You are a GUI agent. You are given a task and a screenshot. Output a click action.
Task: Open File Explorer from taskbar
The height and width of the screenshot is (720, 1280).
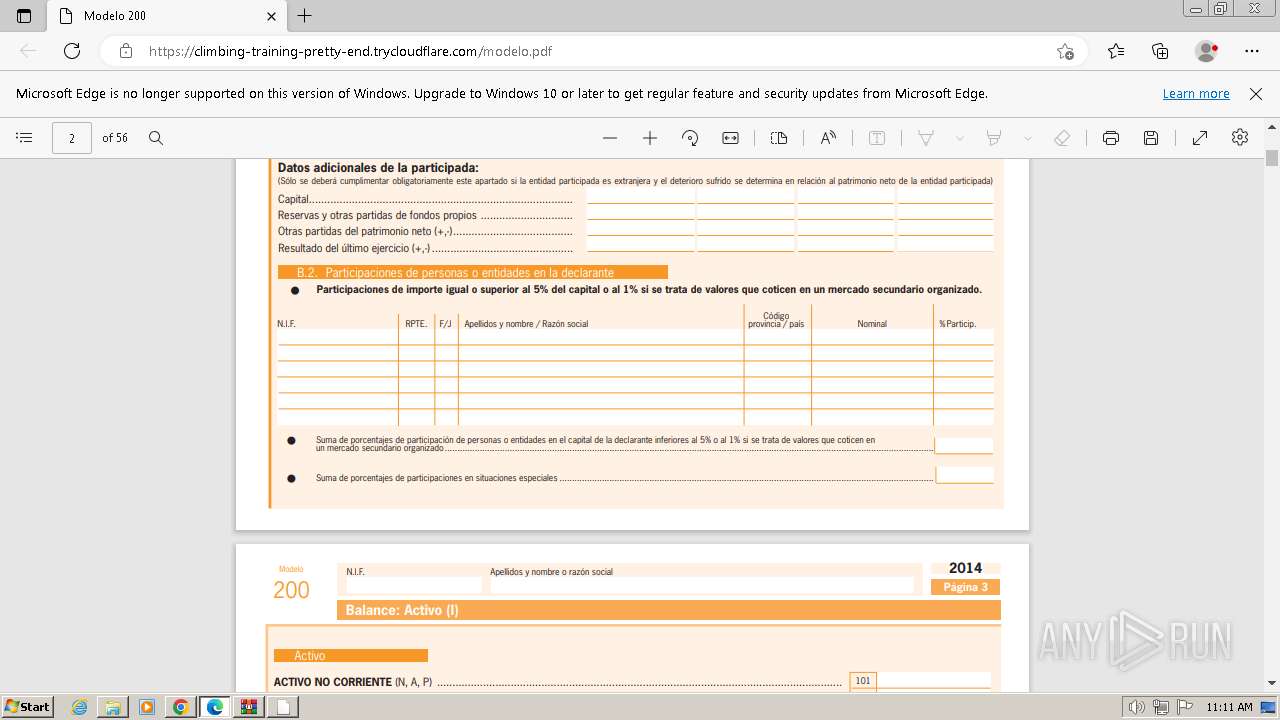(113, 707)
